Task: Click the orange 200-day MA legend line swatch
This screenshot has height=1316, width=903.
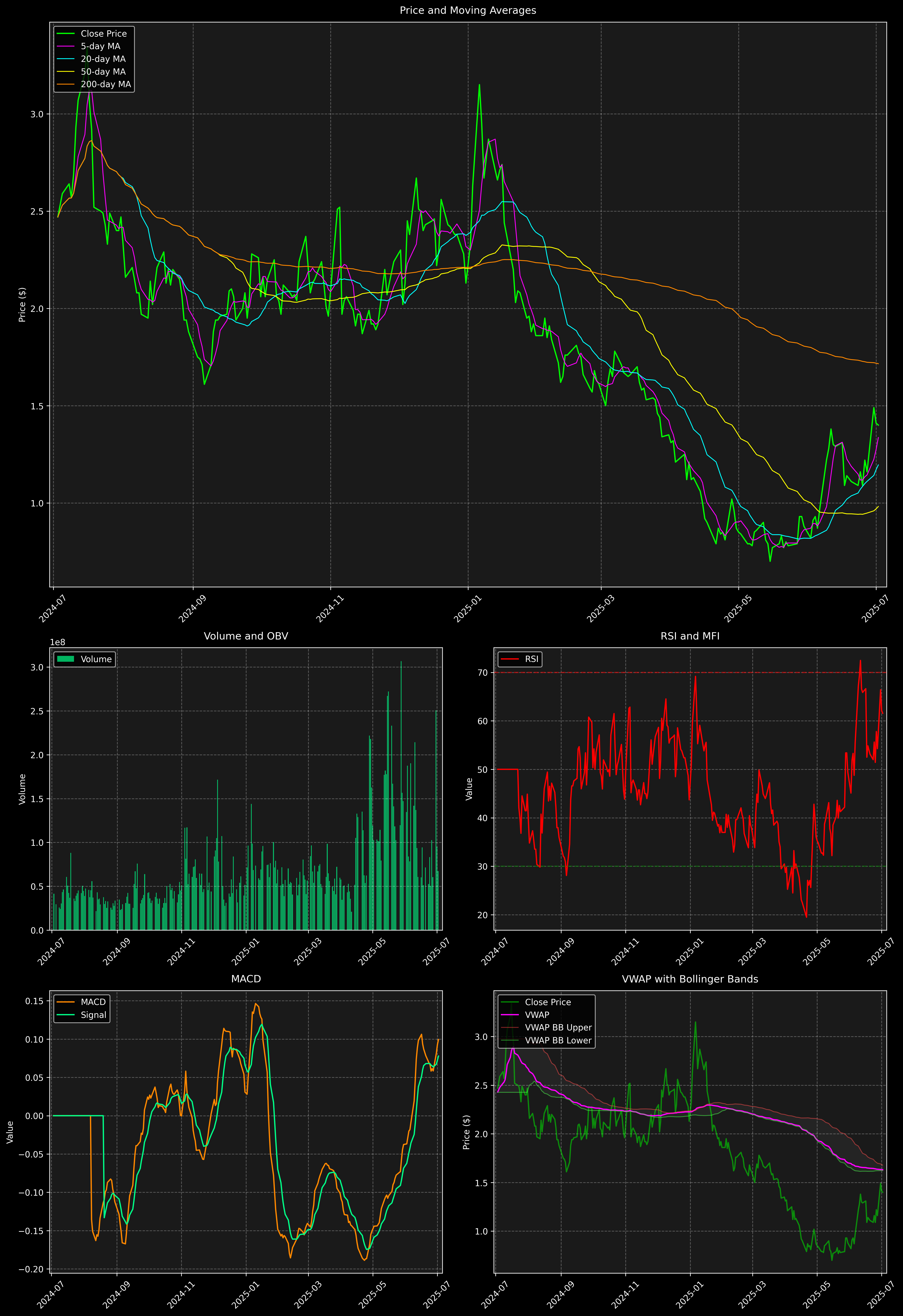Action: tap(66, 84)
